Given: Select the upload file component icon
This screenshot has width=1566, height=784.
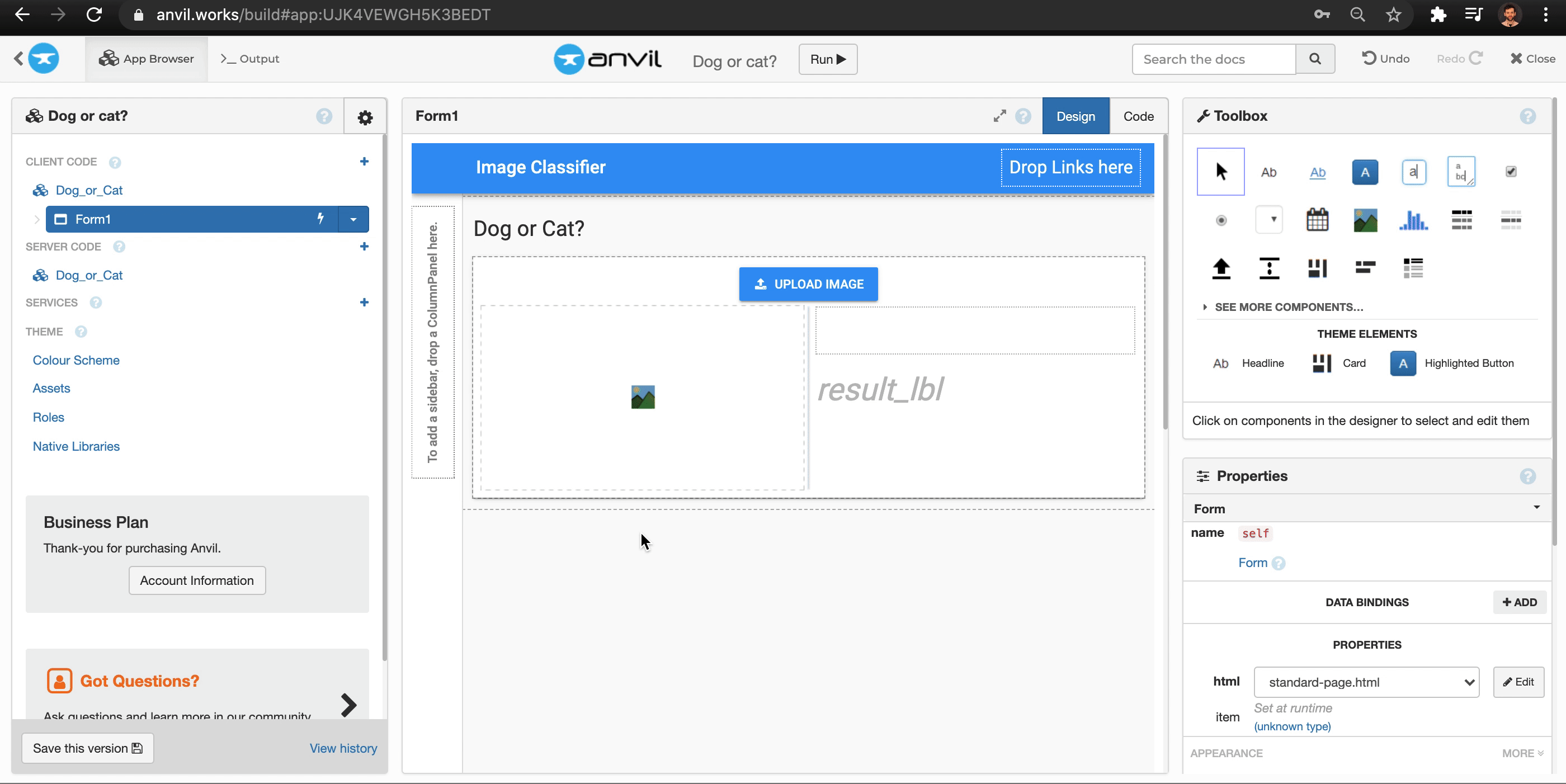Looking at the screenshot, I should tap(1220, 268).
